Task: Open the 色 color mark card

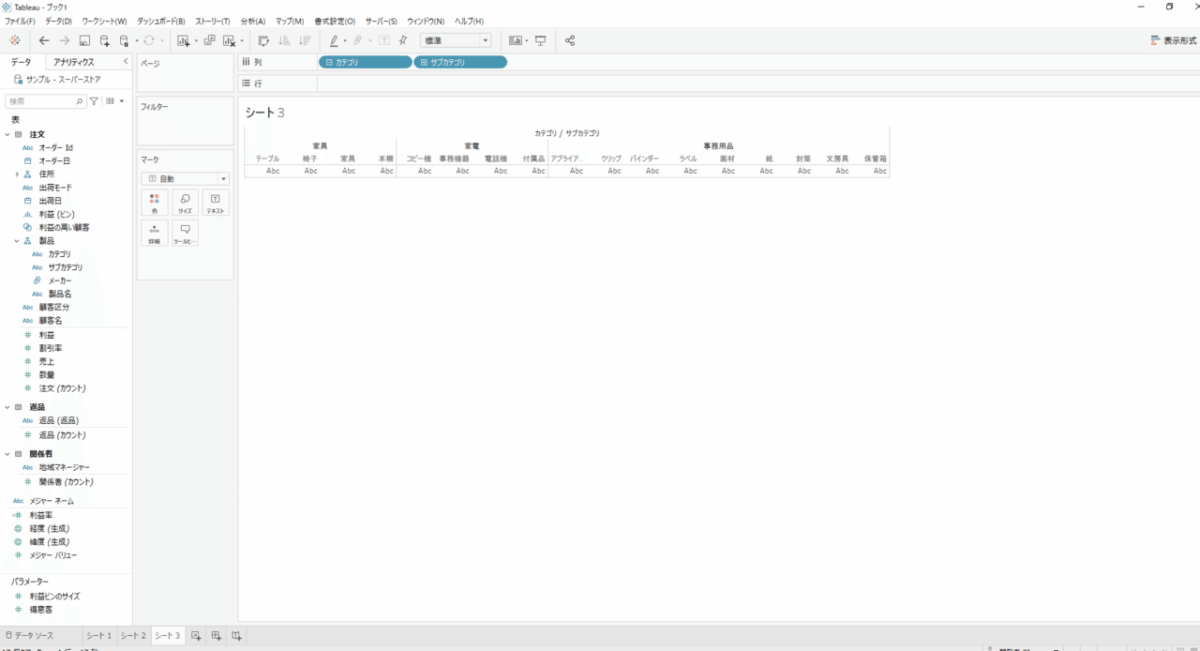Action: 154,203
